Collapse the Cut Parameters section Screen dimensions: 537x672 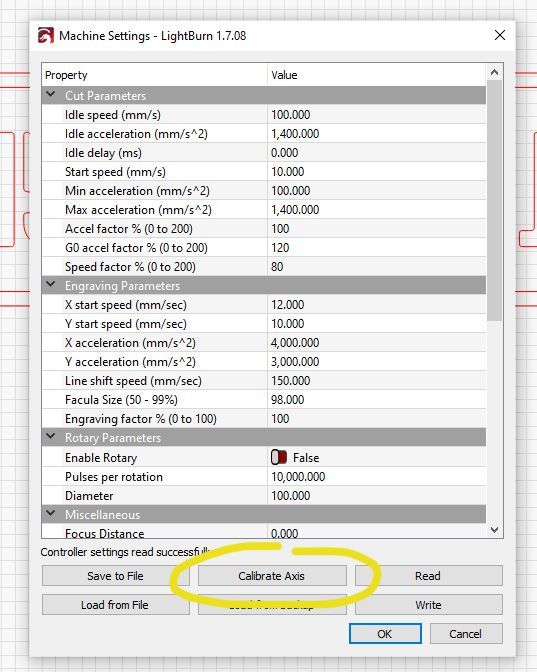click(51, 94)
